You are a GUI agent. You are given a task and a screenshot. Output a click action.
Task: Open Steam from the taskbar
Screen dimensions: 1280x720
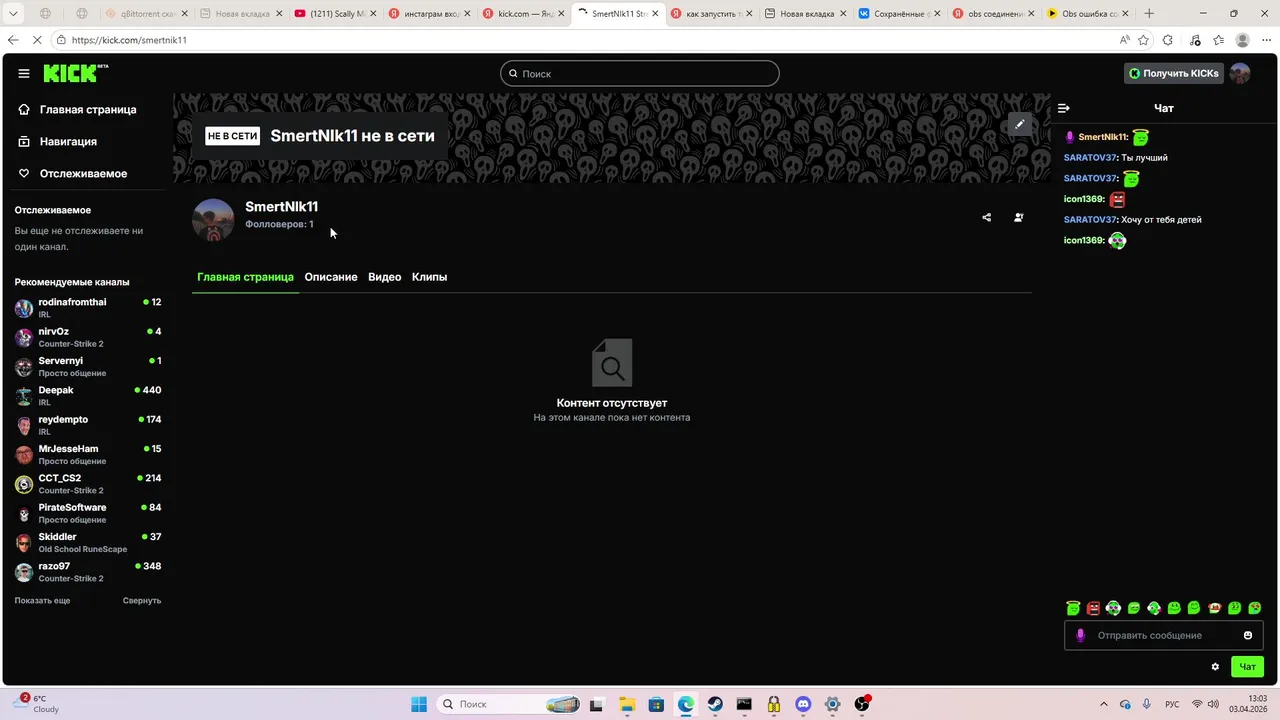pyautogui.click(x=715, y=704)
